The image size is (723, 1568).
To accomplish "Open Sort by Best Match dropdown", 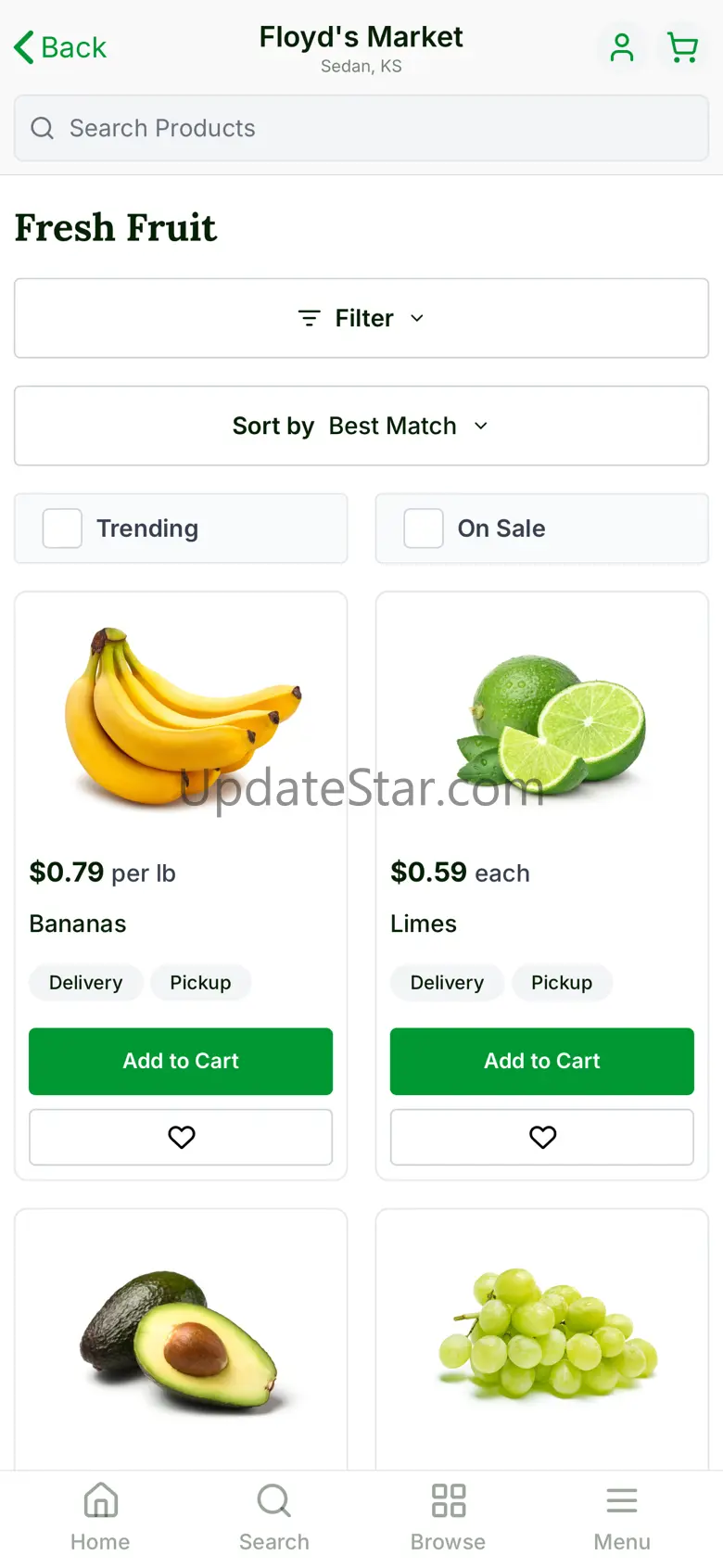I will [x=361, y=426].
